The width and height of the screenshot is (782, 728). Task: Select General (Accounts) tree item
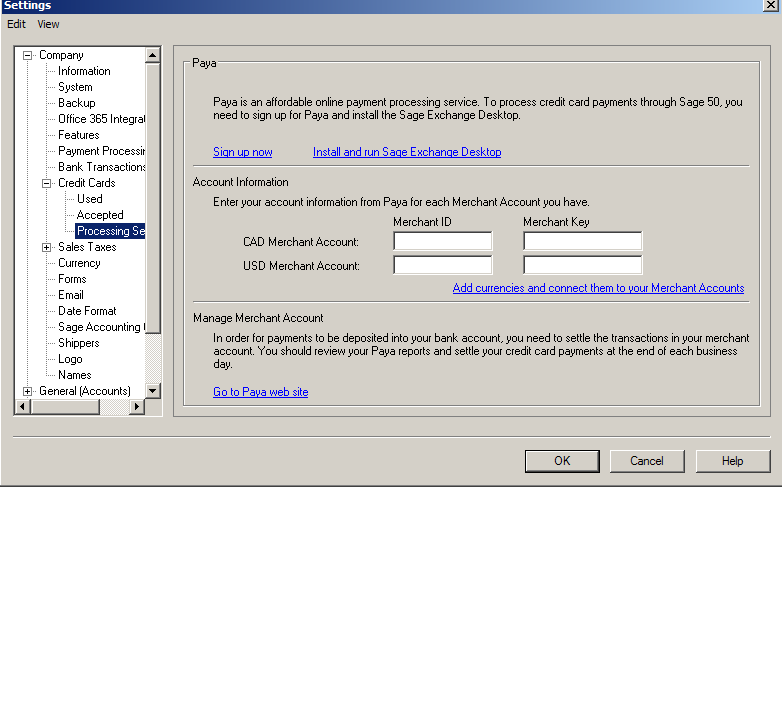tap(85, 391)
